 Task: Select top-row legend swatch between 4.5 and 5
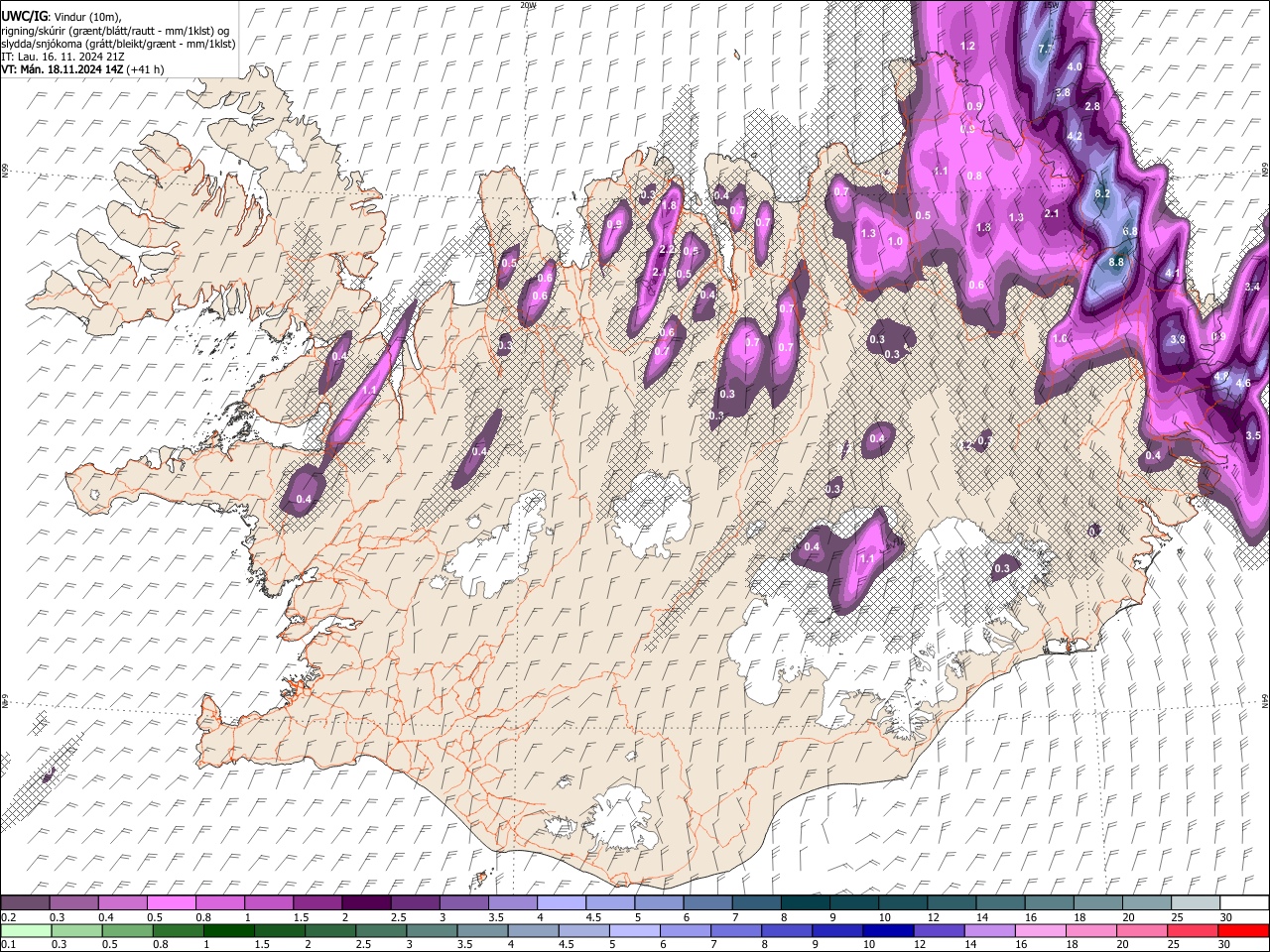coord(610,903)
